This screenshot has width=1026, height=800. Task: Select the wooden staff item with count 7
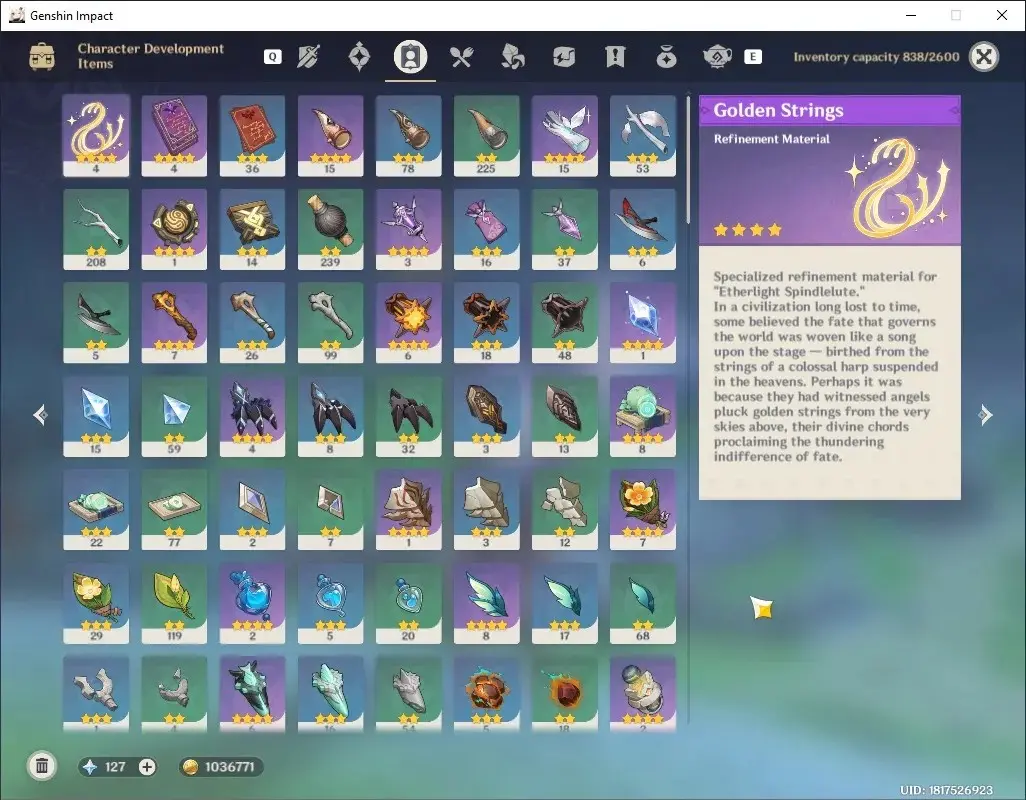click(174, 322)
